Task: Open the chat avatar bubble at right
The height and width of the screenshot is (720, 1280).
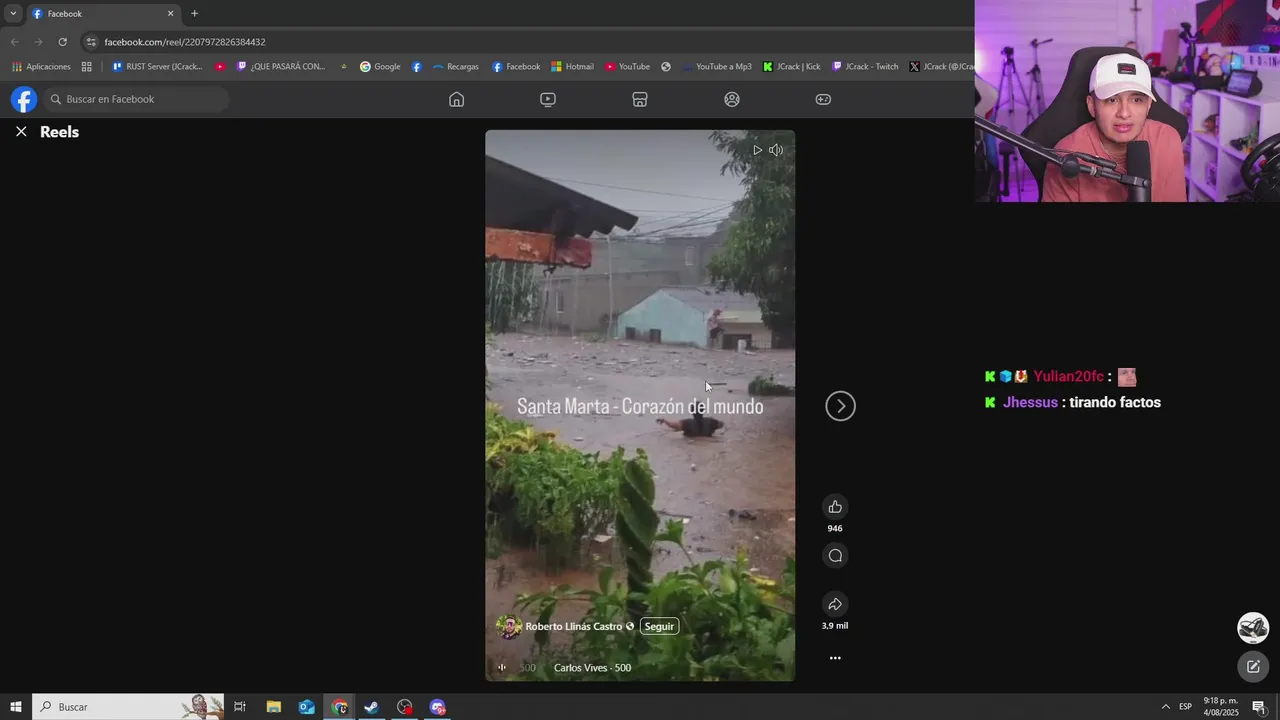Action: (1253, 628)
